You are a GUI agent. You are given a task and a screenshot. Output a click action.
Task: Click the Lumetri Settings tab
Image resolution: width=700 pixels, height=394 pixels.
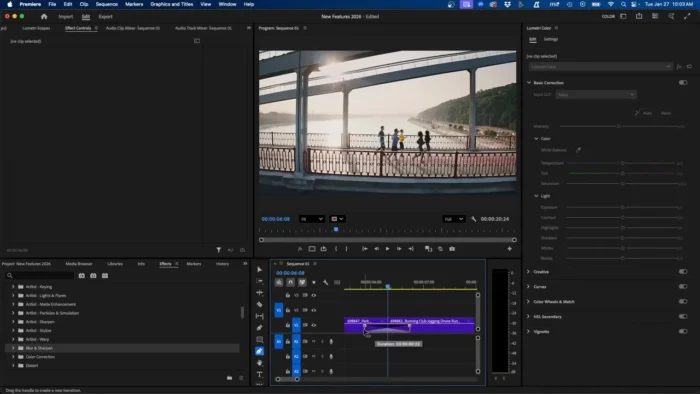tap(550, 39)
